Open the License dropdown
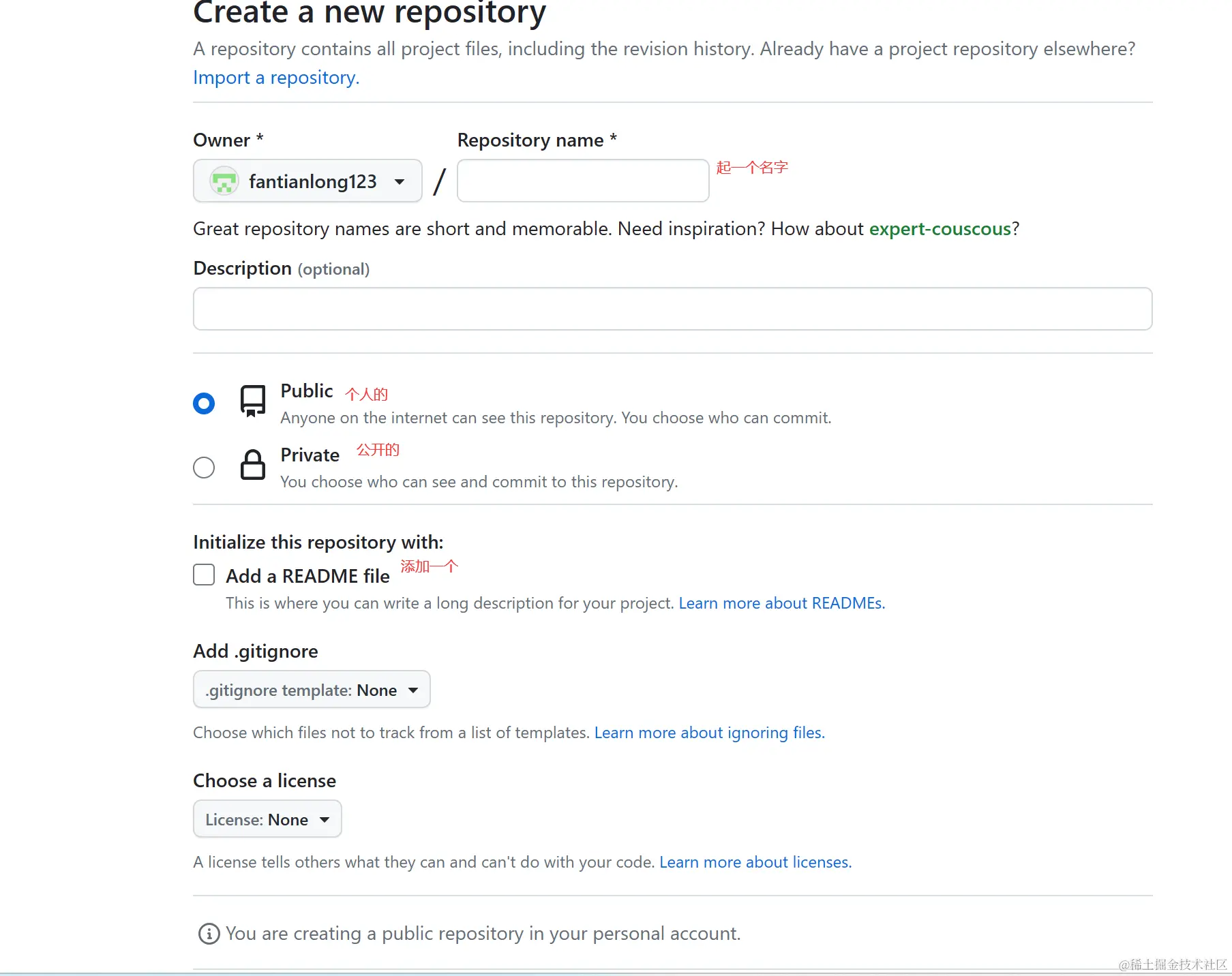This screenshot has height=976, width=1232. click(x=267, y=819)
